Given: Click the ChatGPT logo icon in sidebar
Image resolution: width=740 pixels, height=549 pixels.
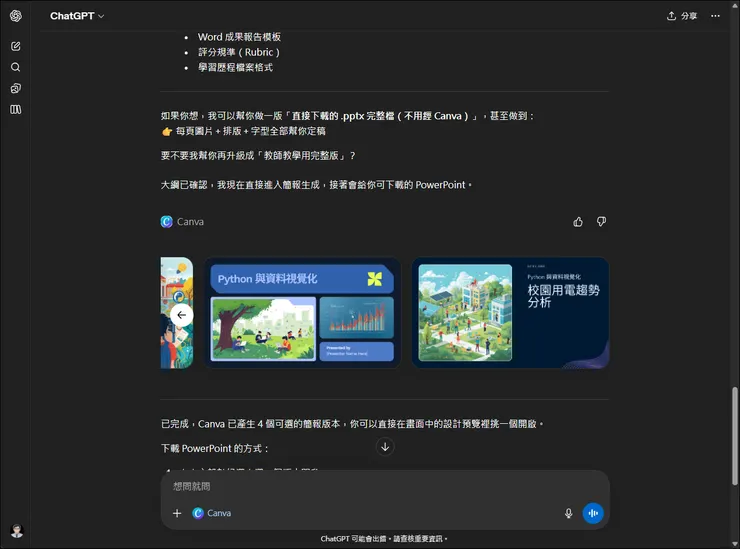Looking at the screenshot, I should 16,16.
